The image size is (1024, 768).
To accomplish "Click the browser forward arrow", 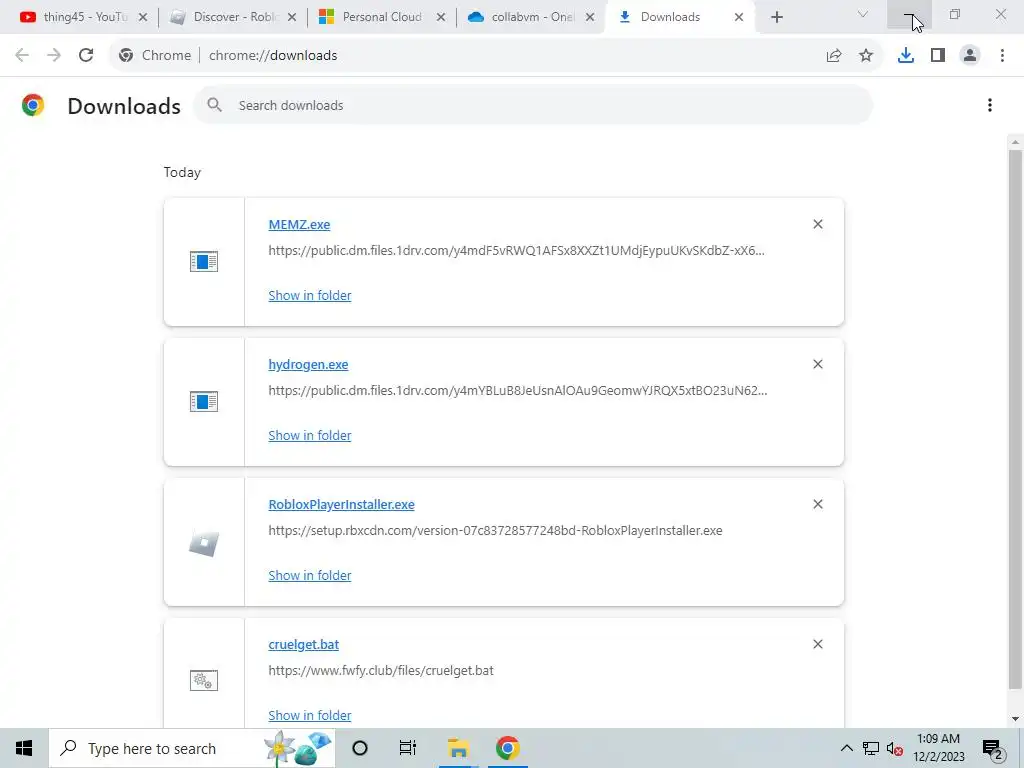I will [x=54, y=56].
